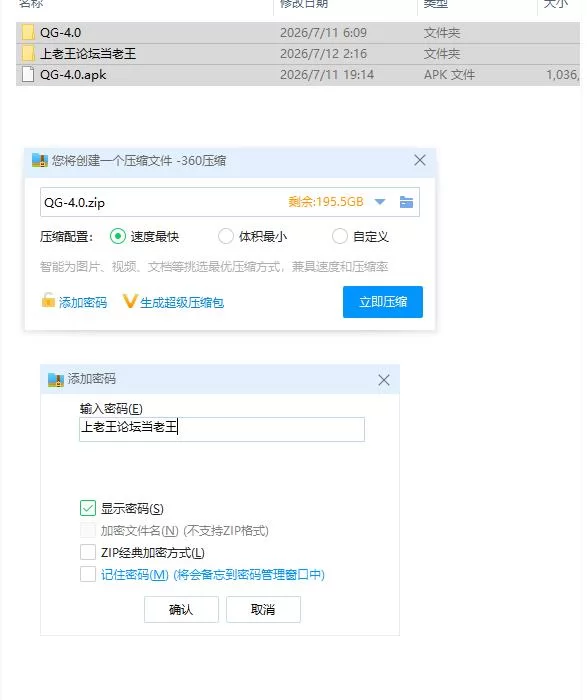Click the 输入密码 text field
Screen dimensions: 587x700
pos(222,429)
